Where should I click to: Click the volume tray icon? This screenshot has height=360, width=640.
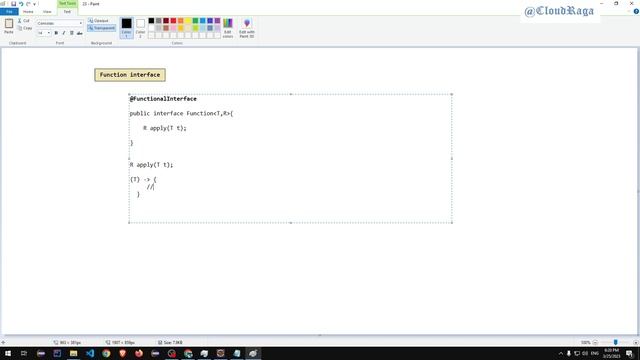pyautogui.click(x=585, y=353)
